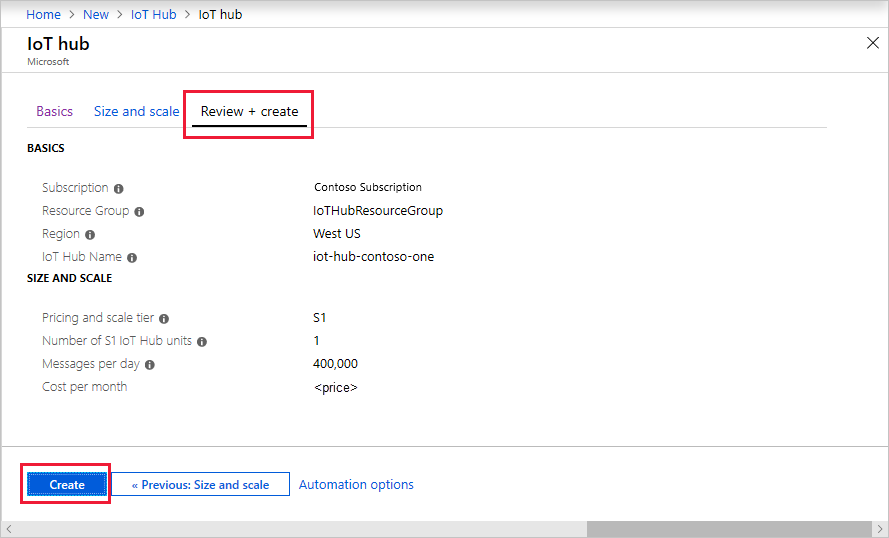Click the 'Cost per month' label

click(x=84, y=387)
